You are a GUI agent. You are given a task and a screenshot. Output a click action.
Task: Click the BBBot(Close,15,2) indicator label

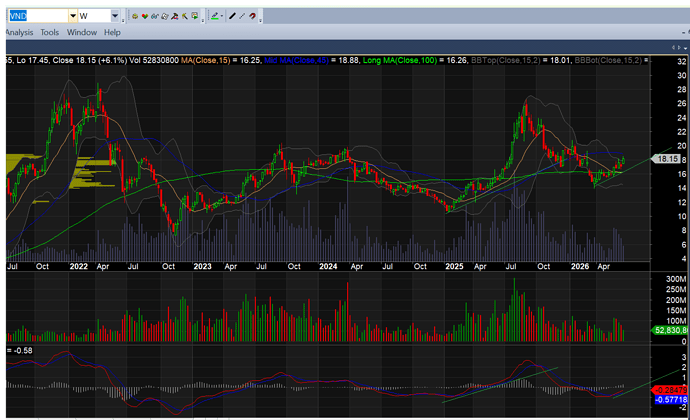pyautogui.click(x=609, y=60)
